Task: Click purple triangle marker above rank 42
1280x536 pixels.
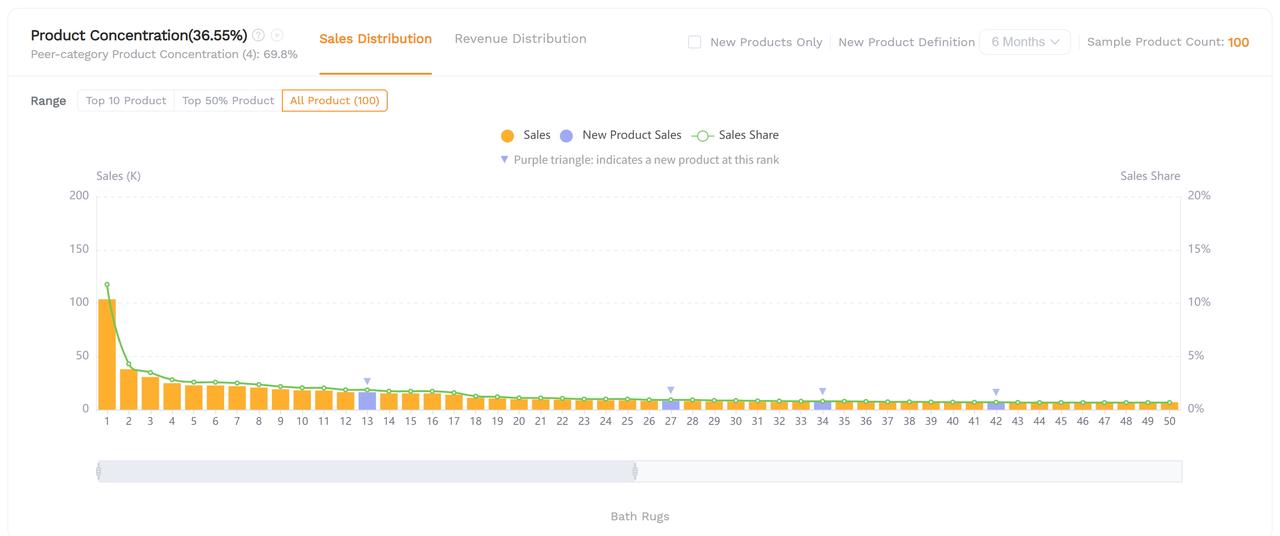Action: click(x=996, y=392)
